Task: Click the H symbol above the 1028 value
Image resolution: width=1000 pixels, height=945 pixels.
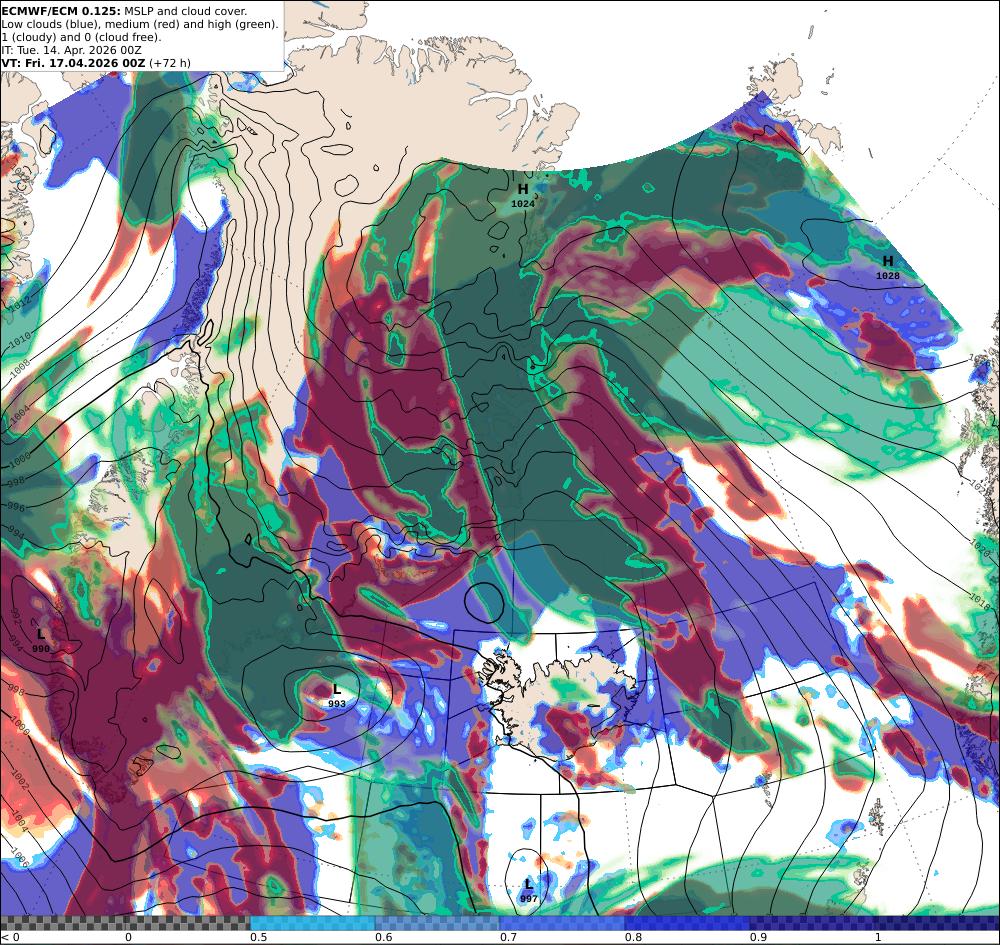Action: 888,261
